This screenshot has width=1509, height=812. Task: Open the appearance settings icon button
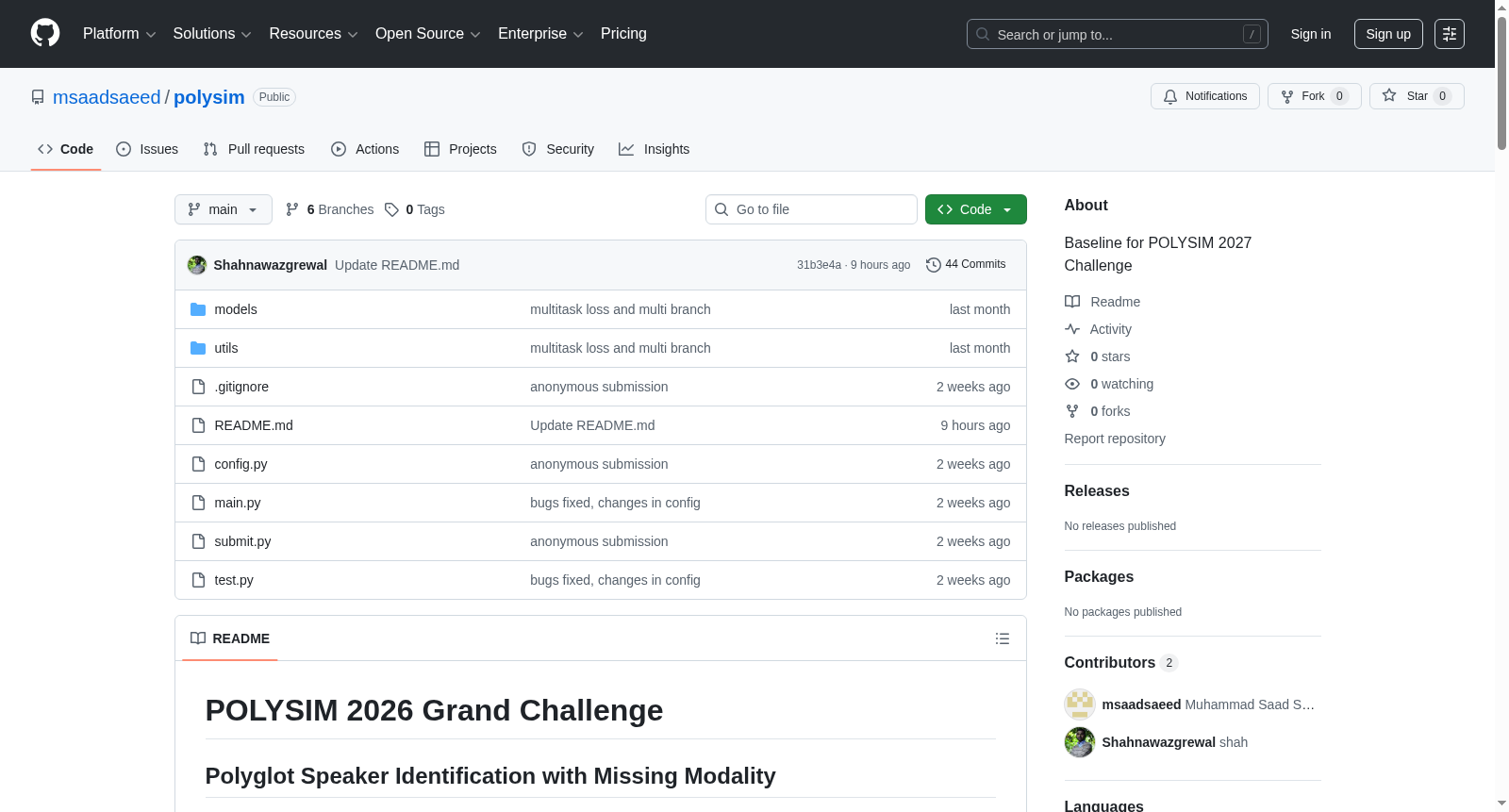coord(1450,34)
